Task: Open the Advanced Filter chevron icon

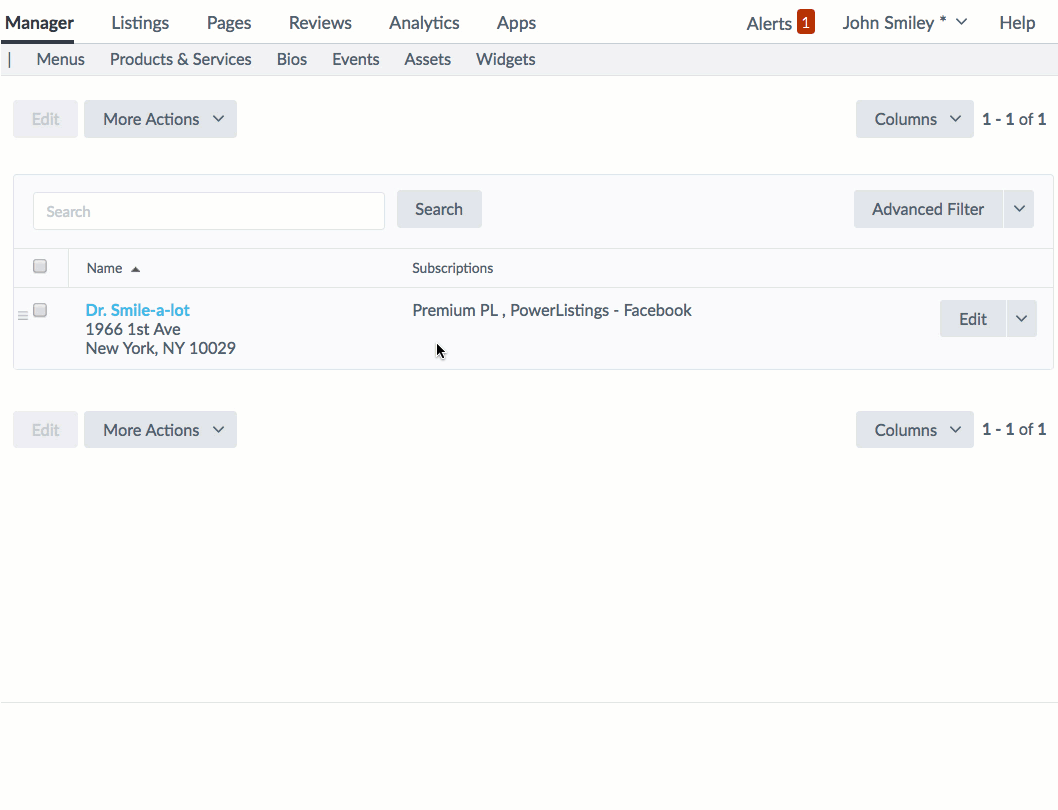Action: point(1019,209)
